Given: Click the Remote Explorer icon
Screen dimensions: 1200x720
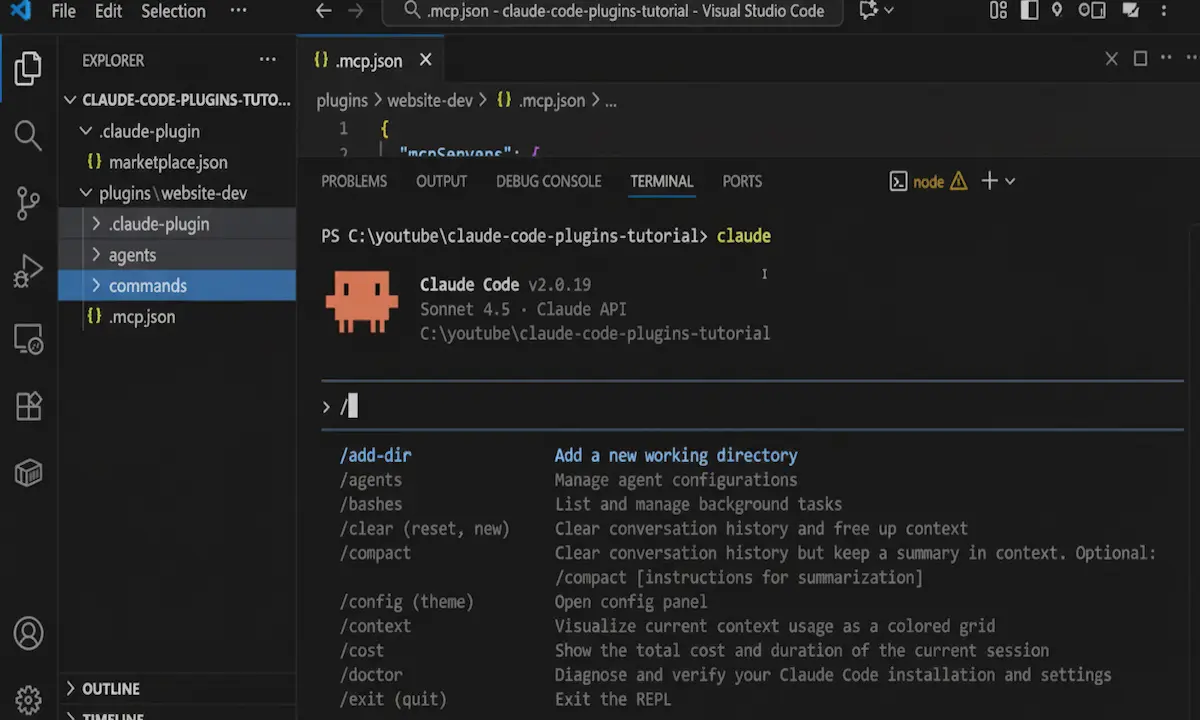Looking at the screenshot, I should tap(28, 339).
